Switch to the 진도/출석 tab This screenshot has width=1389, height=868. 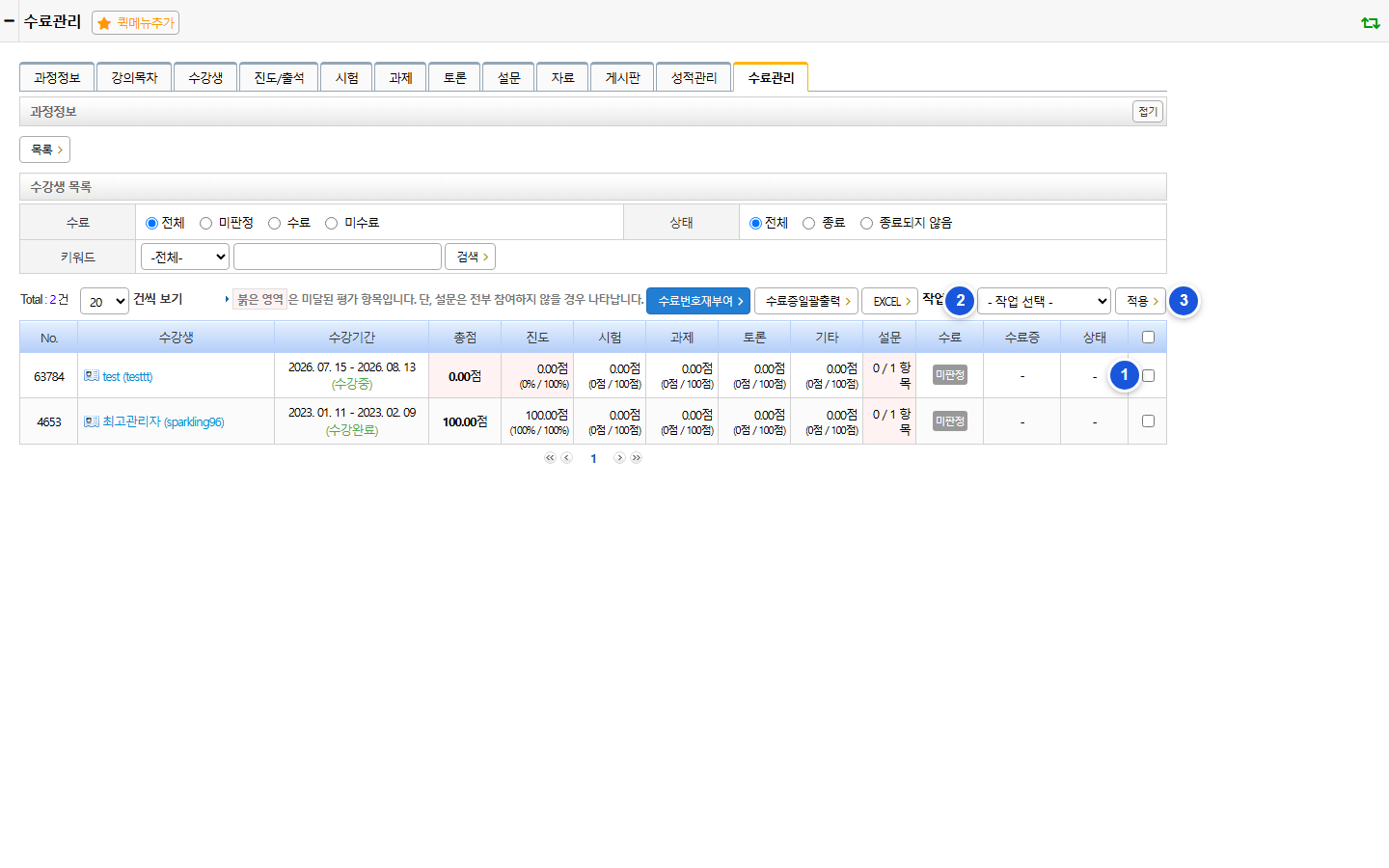pyautogui.click(x=279, y=77)
